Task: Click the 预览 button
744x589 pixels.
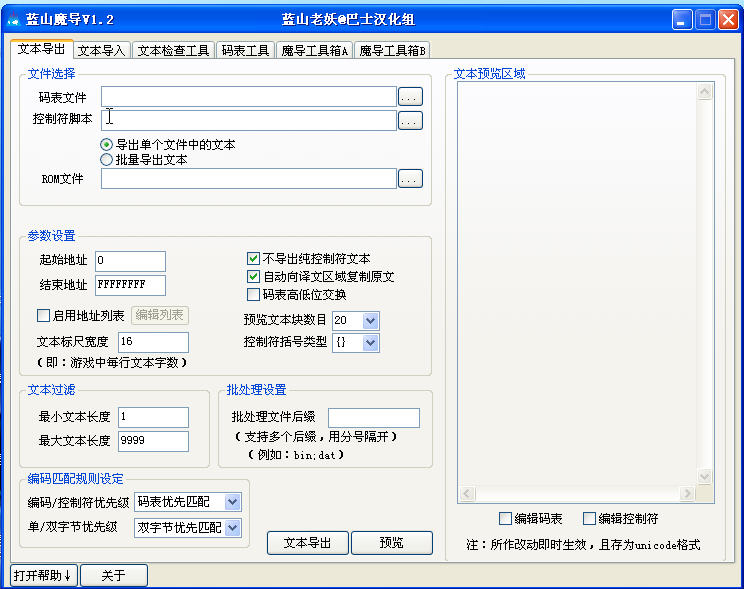Action: [x=391, y=543]
